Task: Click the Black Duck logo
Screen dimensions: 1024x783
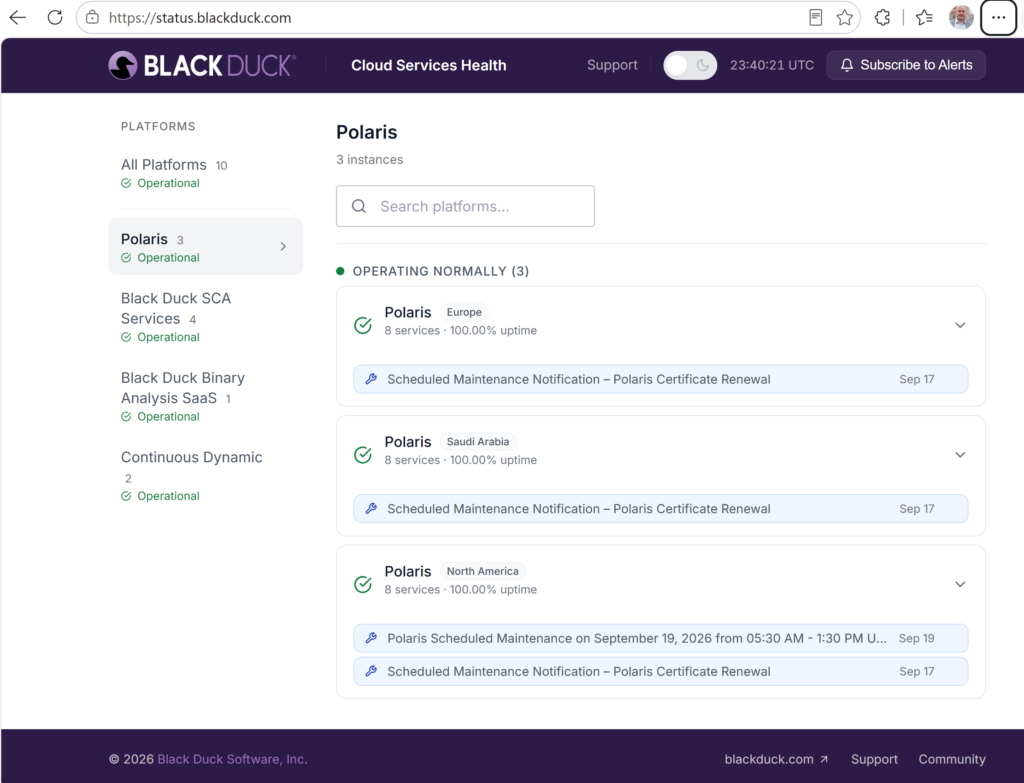Action: (202, 65)
